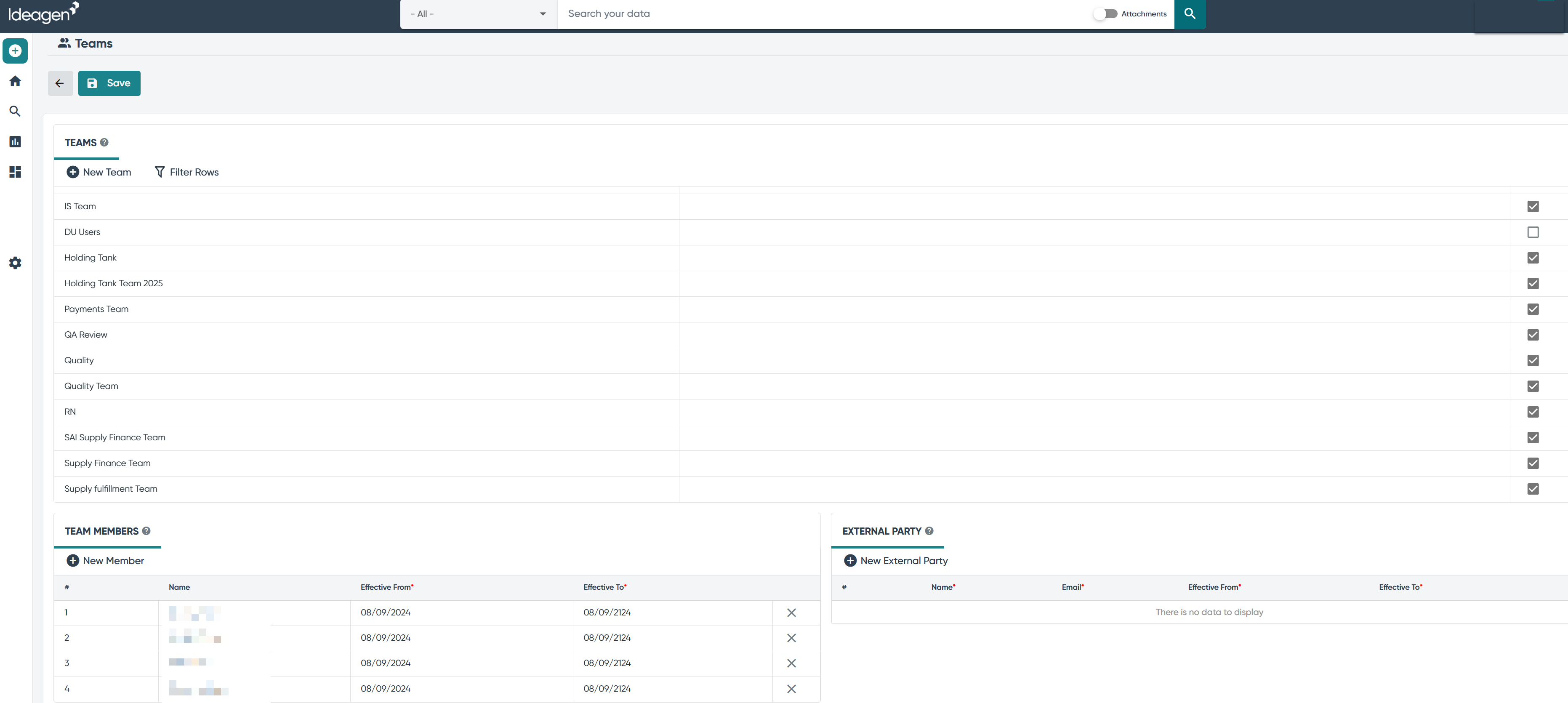Click the back arrow button
The height and width of the screenshot is (703, 1568).
pos(60,83)
